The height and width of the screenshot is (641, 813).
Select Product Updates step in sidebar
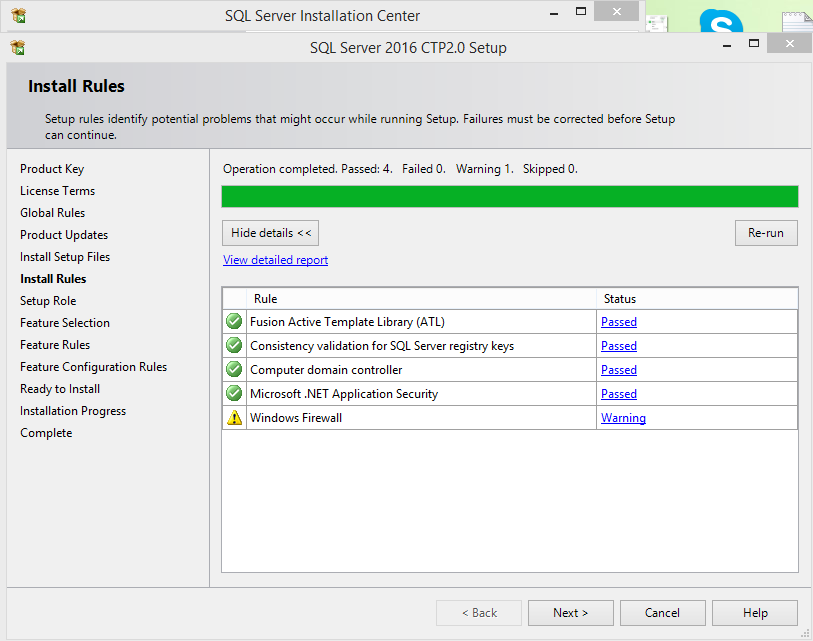tap(64, 235)
